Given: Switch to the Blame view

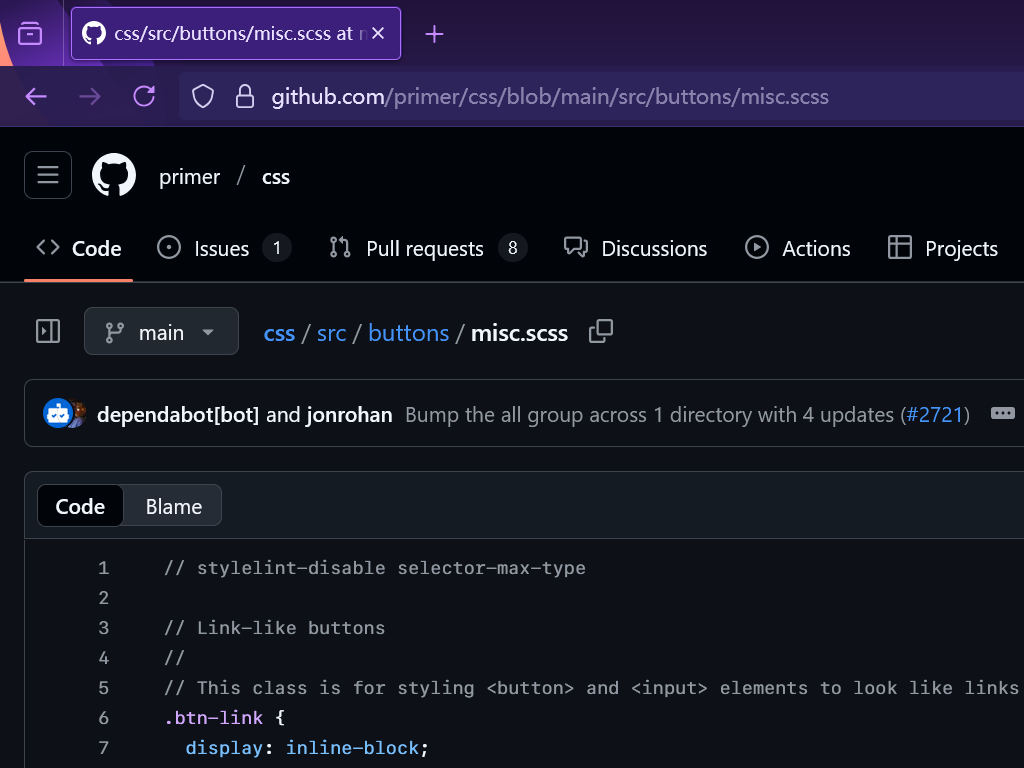Looking at the screenshot, I should pyautogui.click(x=173, y=506).
